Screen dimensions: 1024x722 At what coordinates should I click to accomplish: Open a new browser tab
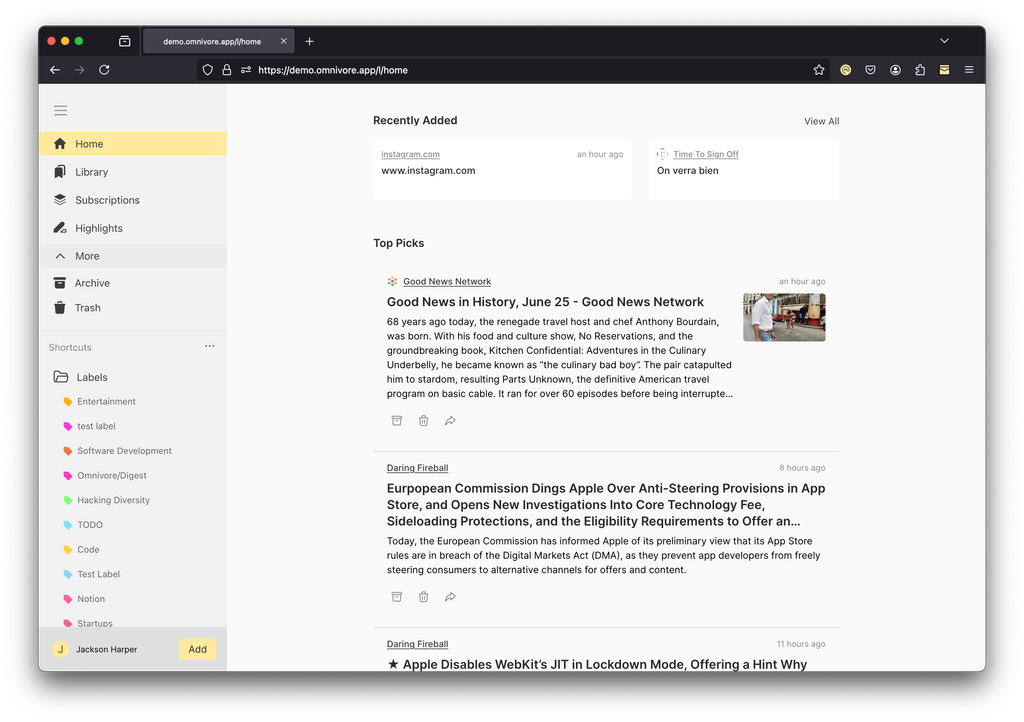tap(310, 41)
